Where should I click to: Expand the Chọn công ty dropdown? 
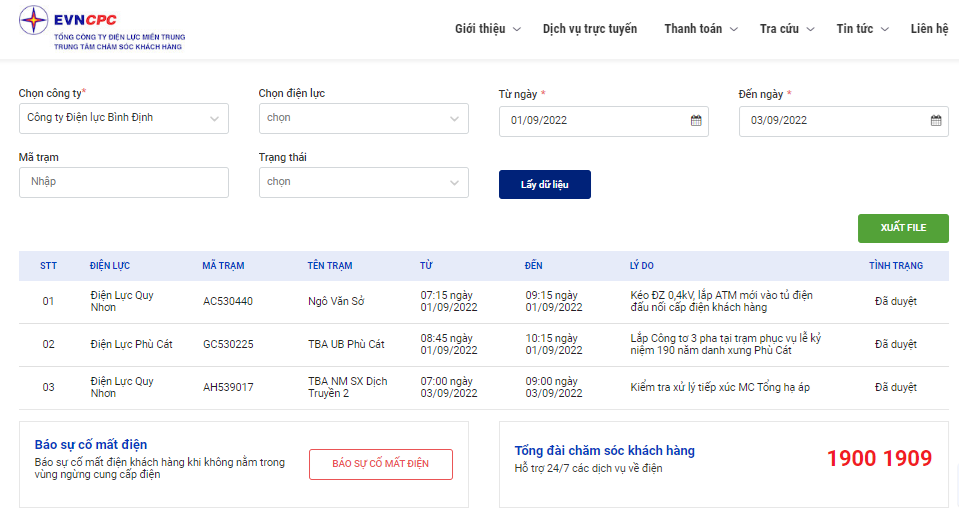pyautogui.click(x=124, y=118)
